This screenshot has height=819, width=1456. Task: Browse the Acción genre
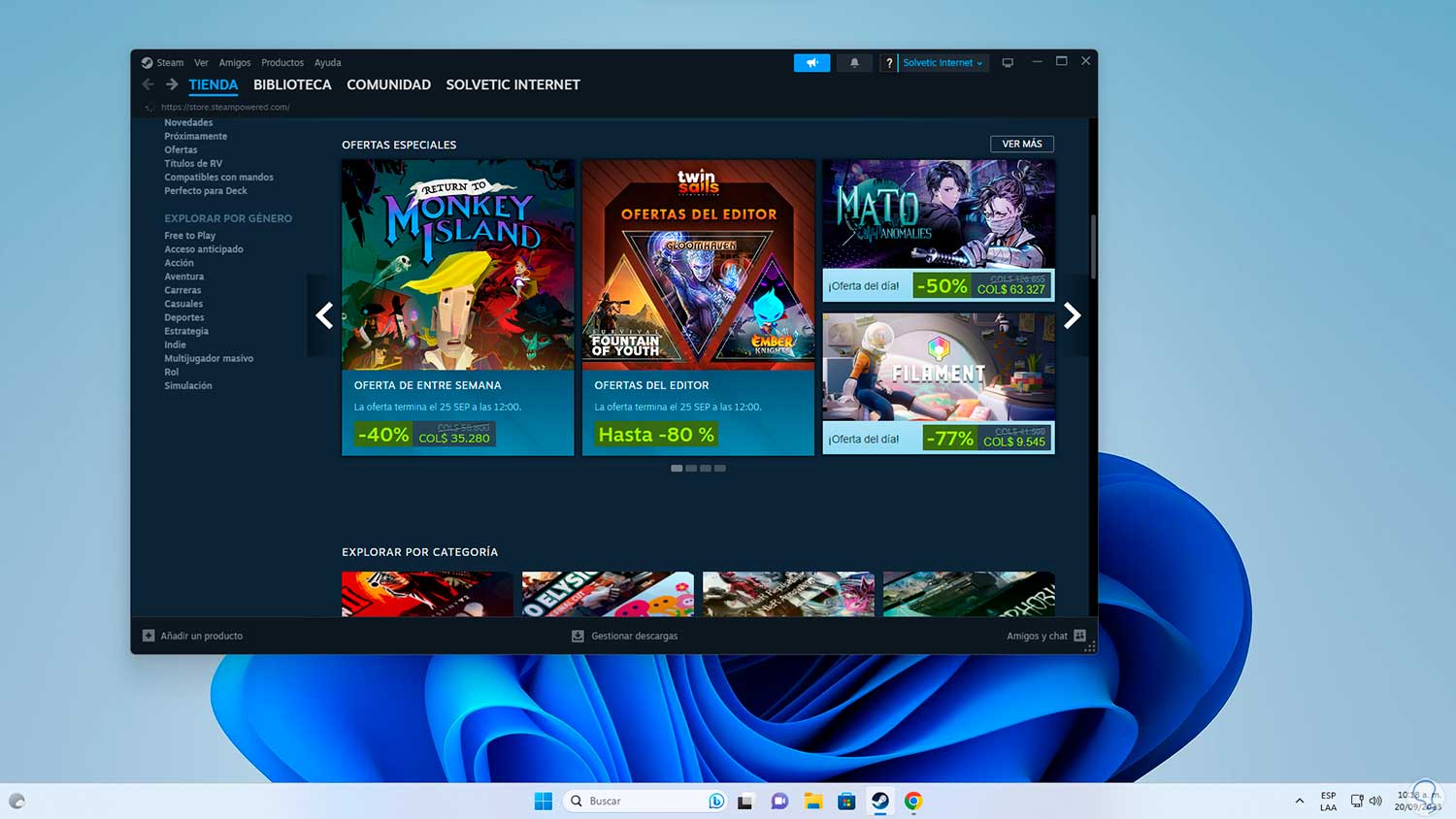pos(179,263)
